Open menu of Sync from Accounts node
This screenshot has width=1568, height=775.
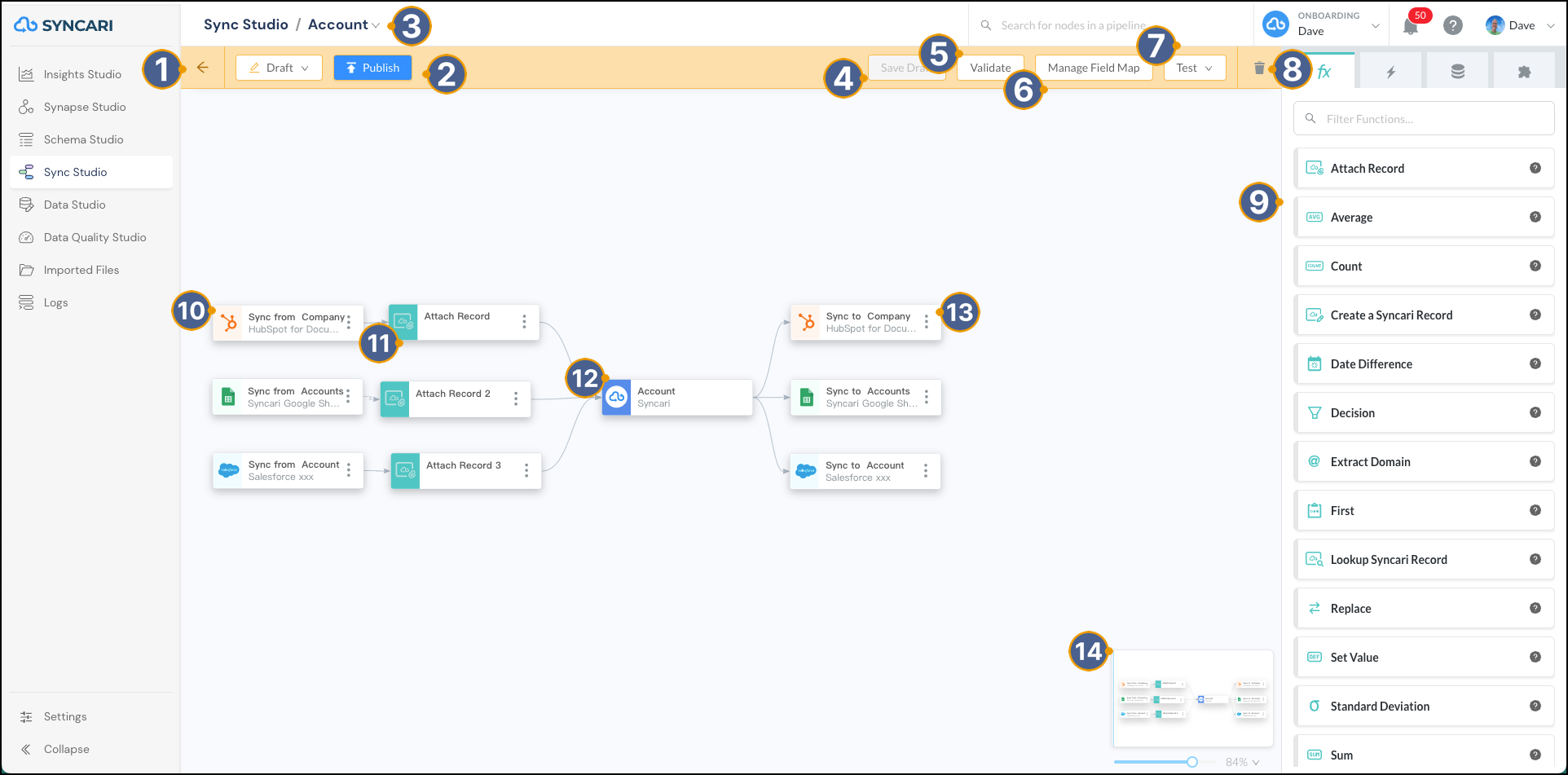click(348, 396)
